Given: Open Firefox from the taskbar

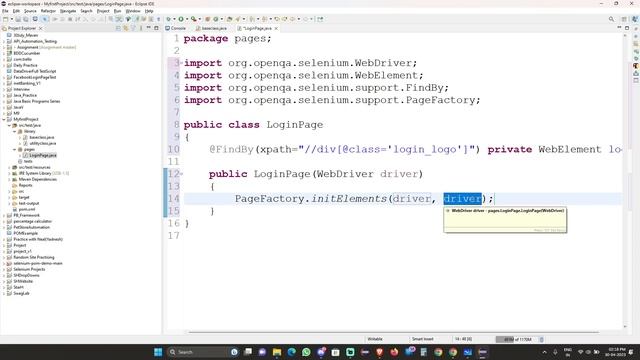Looking at the screenshot, I should [x=394, y=352].
